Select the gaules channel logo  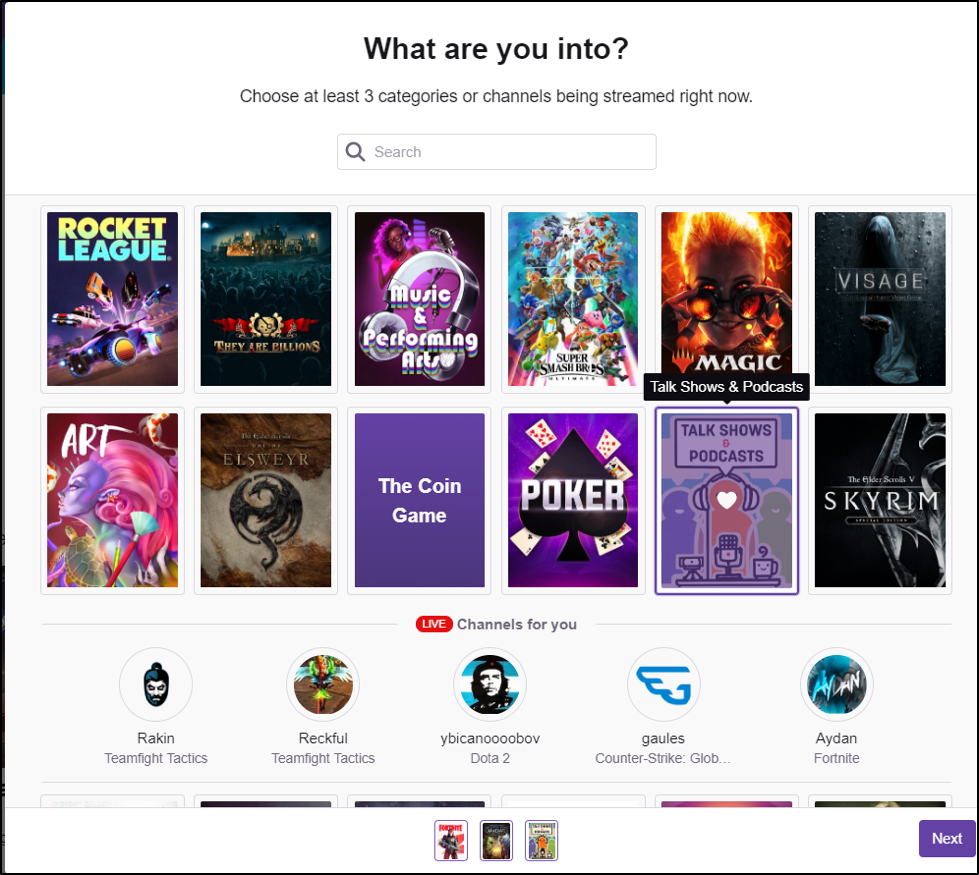[x=664, y=685]
